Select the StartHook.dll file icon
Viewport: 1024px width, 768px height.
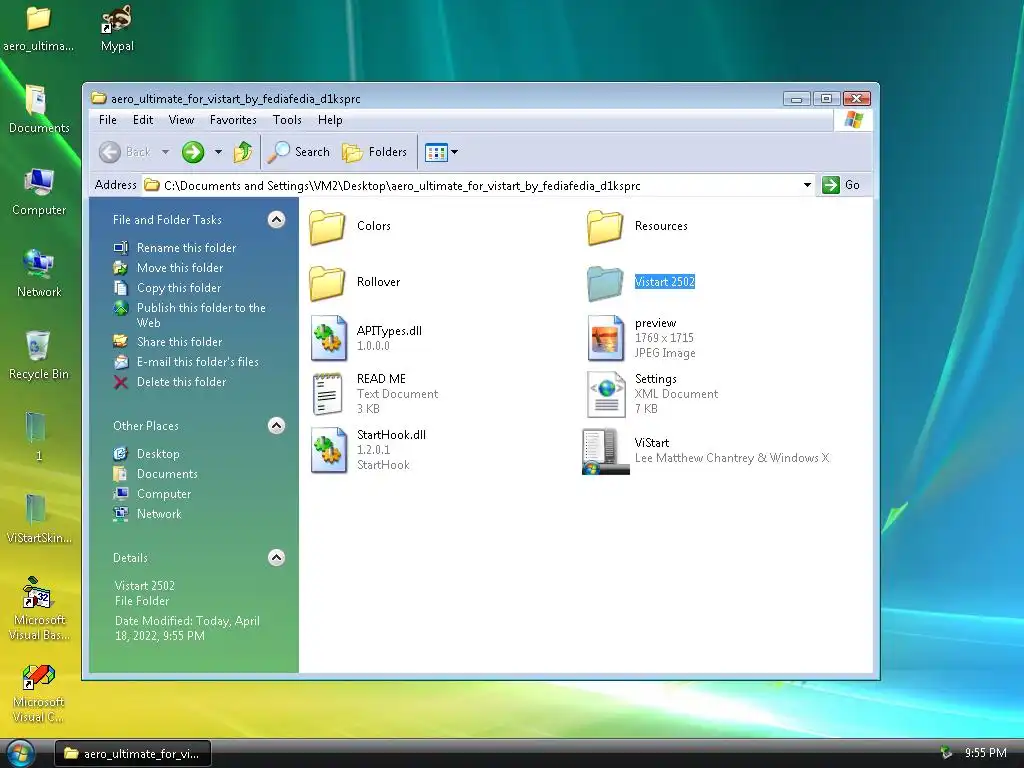tap(328, 450)
